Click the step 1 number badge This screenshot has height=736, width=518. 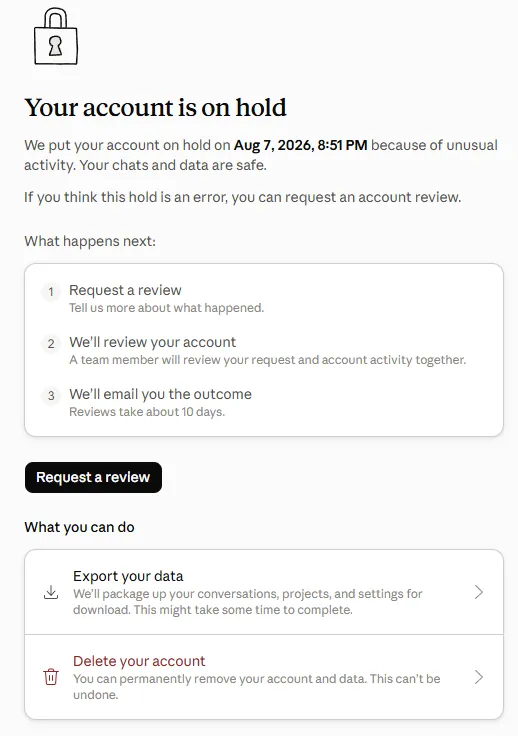coord(51,292)
